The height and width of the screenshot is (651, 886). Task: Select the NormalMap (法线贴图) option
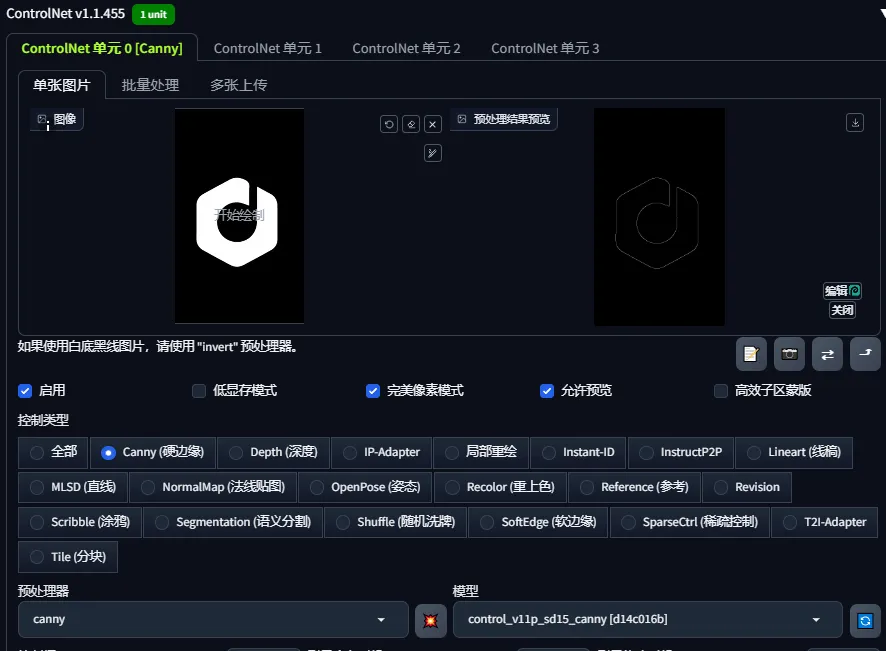[x=213, y=487]
